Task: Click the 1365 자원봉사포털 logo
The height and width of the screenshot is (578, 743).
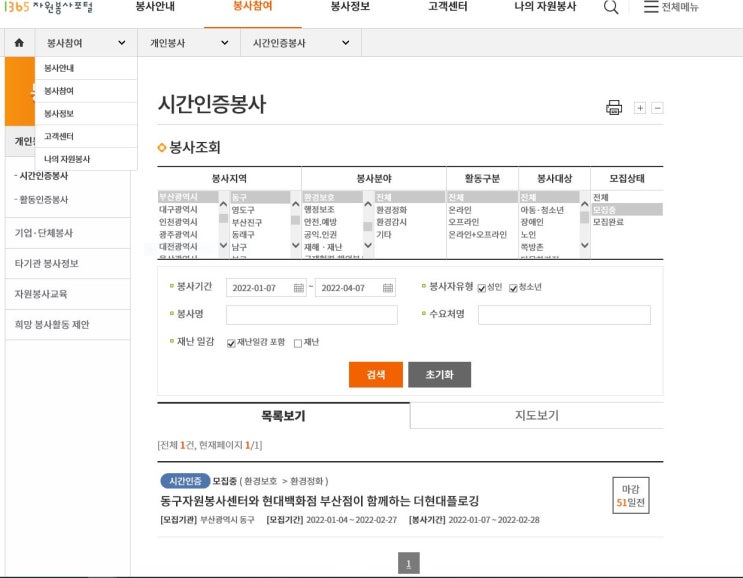Action: (48, 7)
